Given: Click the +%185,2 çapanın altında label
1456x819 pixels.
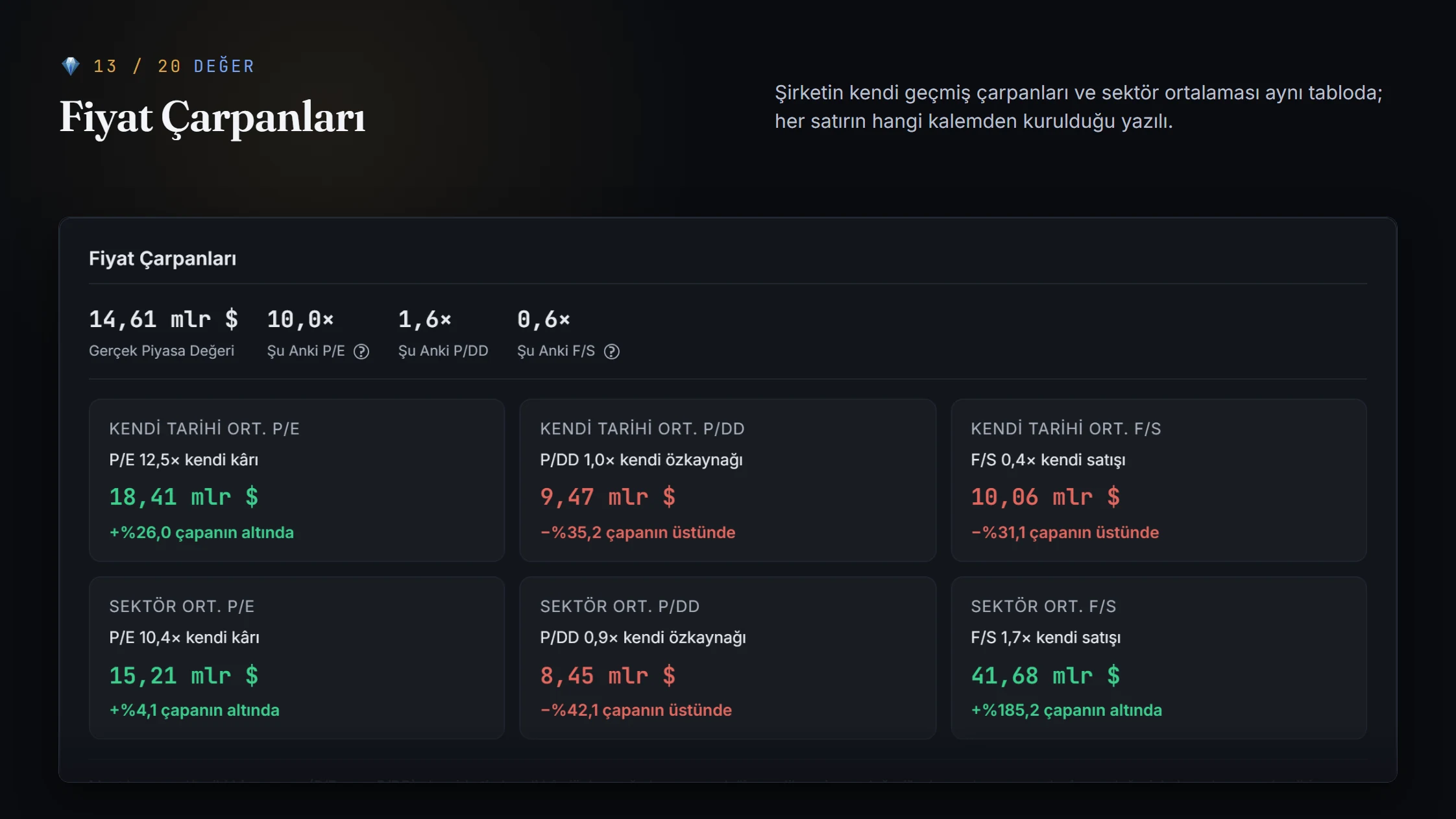Looking at the screenshot, I should [1066, 711].
